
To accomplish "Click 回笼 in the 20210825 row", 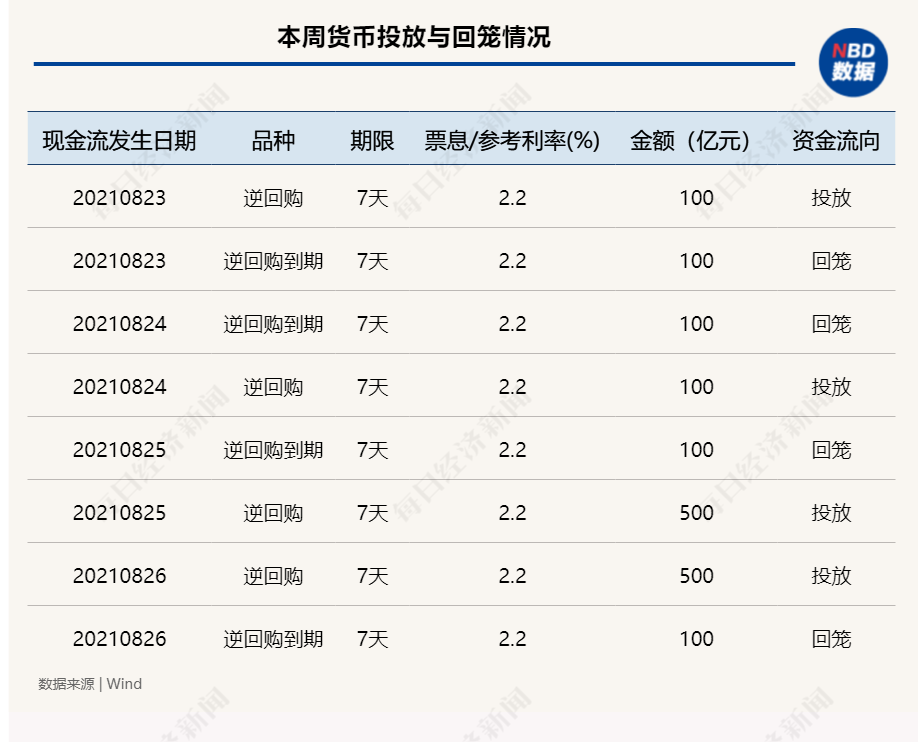I will (x=831, y=450).
